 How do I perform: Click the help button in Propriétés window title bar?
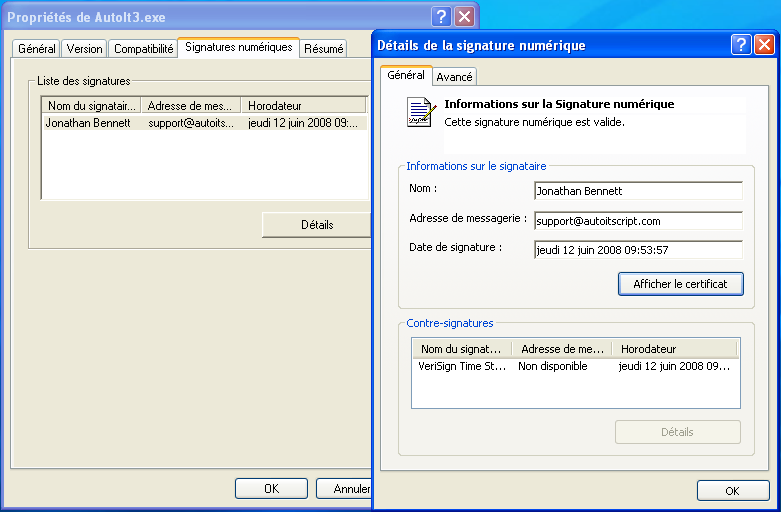click(441, 16)
